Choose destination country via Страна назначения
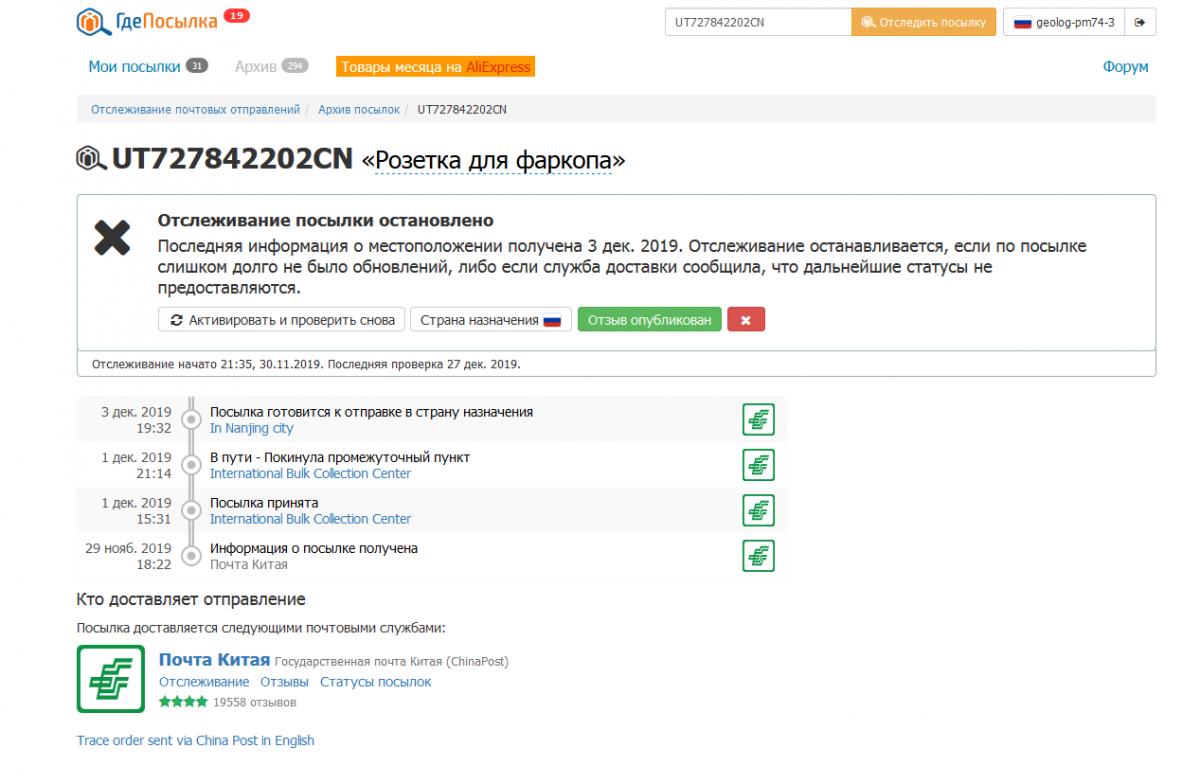 click(490, 320)
